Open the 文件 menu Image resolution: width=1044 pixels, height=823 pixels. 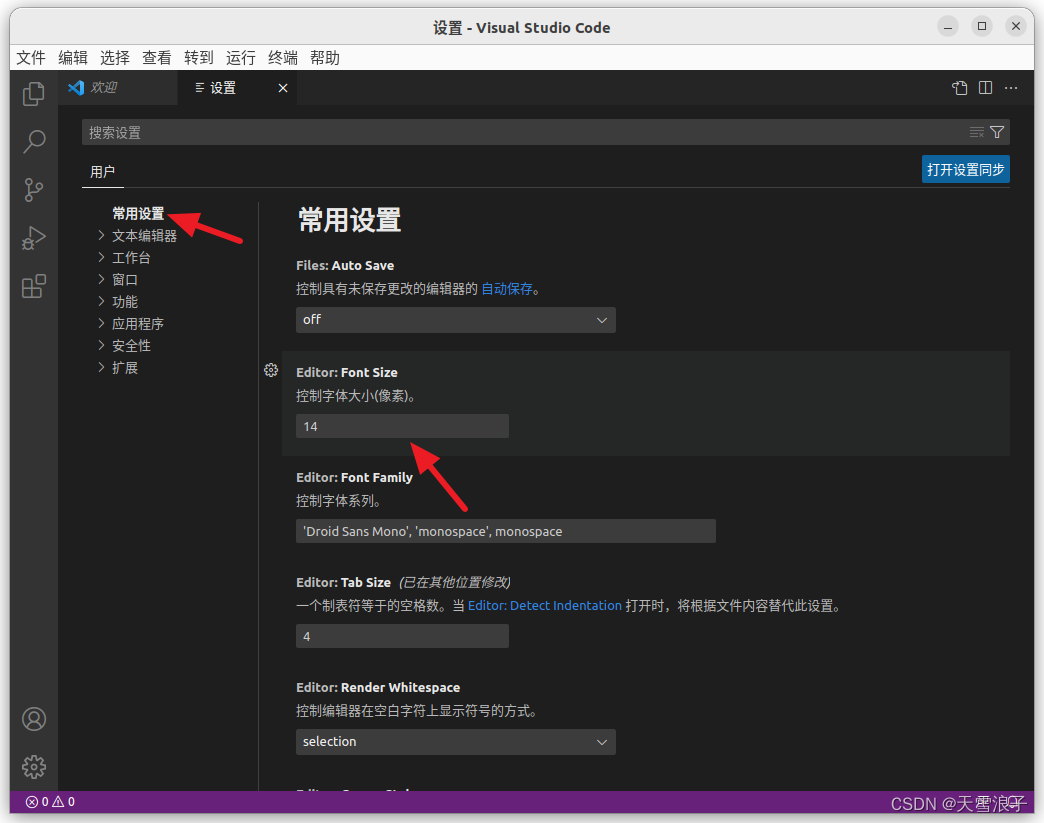click(x=31, y=58)
